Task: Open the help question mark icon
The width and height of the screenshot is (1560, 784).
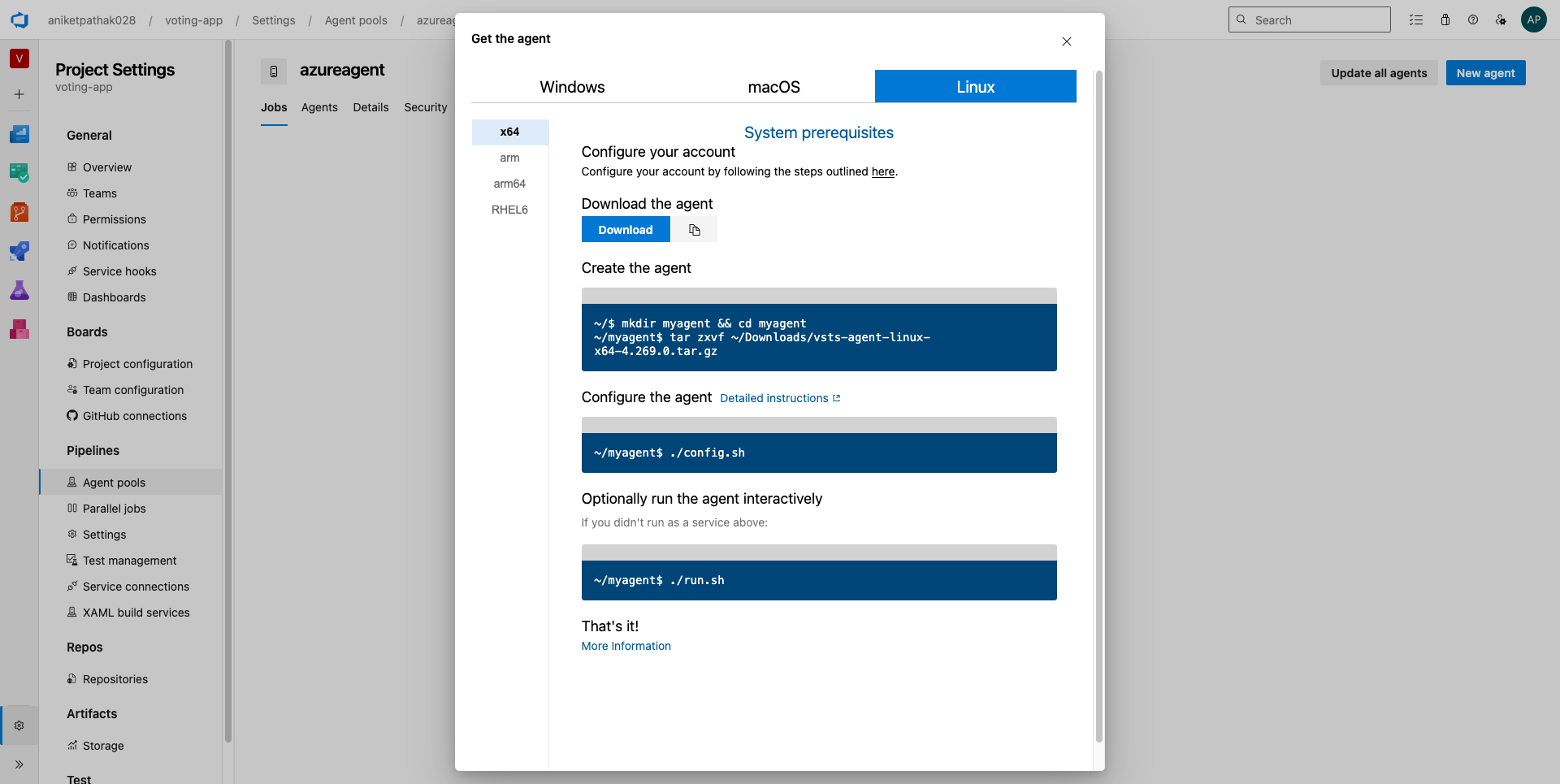Action: click(x=1473, y=20)
